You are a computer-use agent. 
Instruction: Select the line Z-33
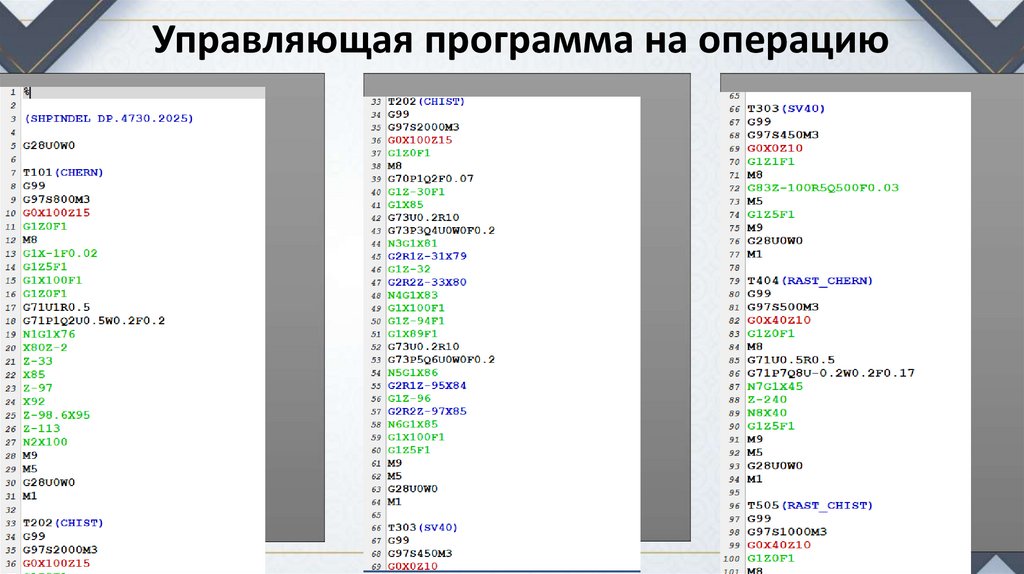pyautogui.click(x=38, y=361)
